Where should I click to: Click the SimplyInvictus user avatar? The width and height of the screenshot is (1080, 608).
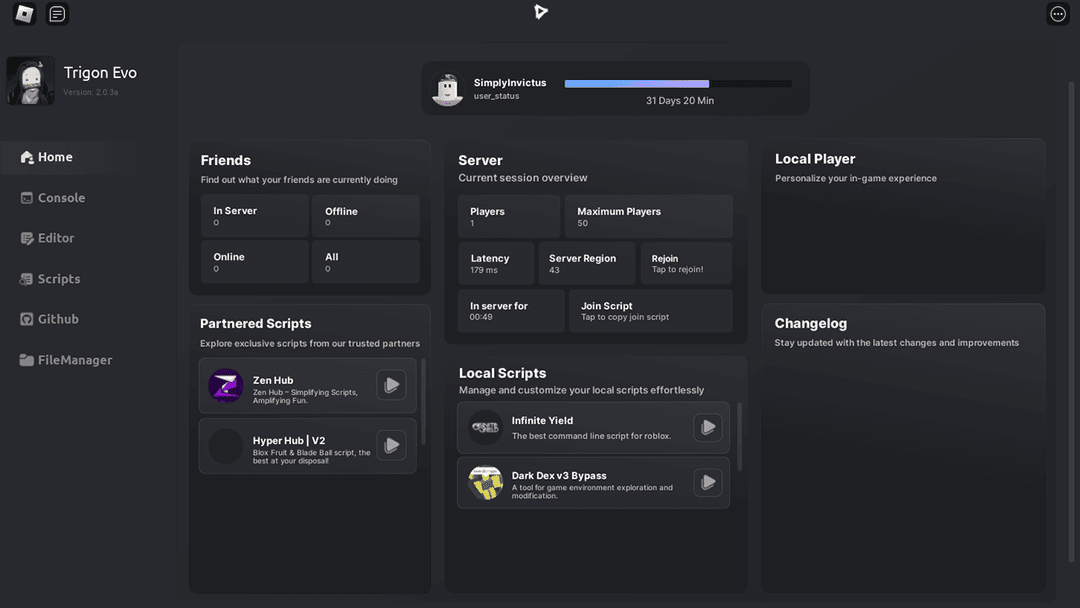click(447, 88)
